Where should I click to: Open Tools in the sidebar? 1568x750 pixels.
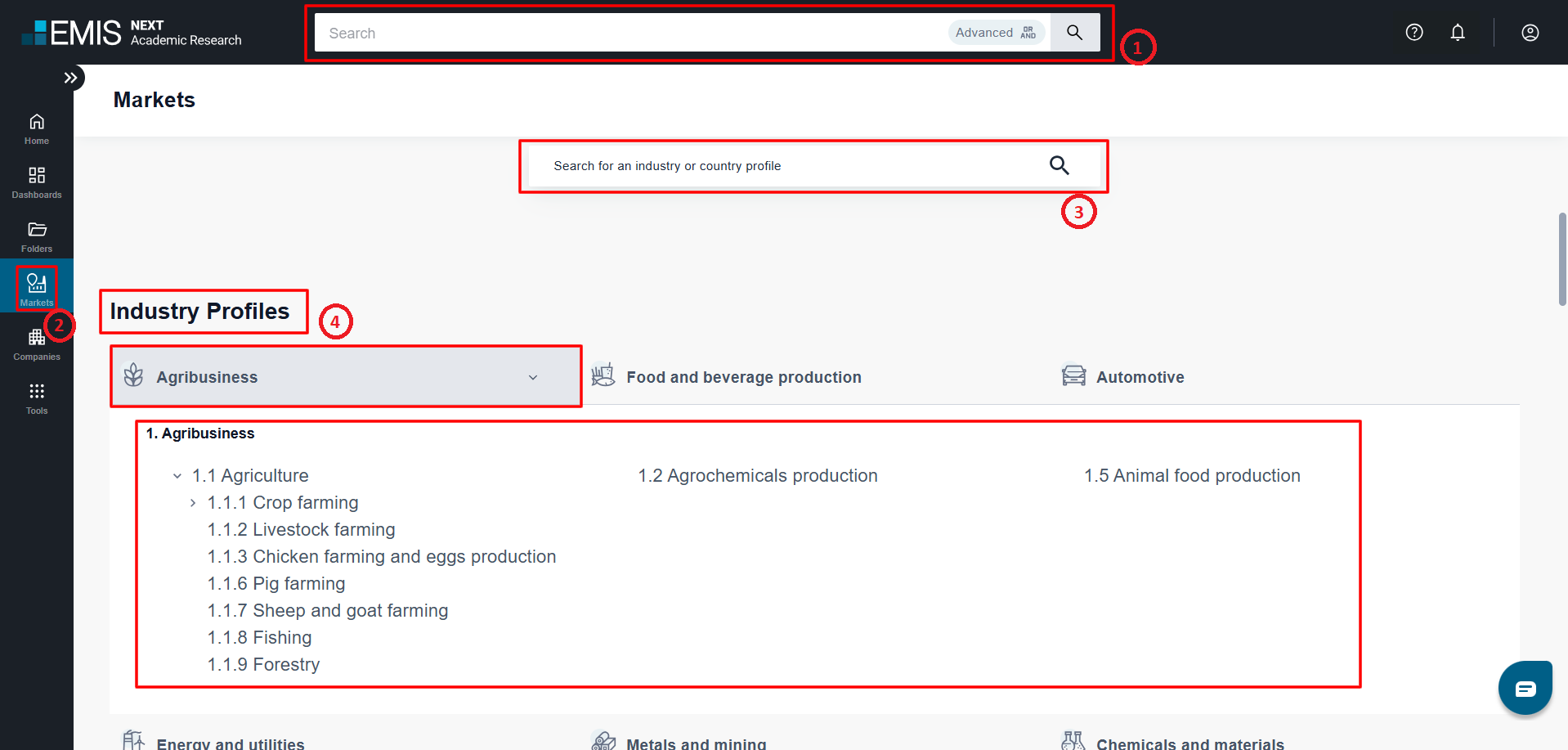37,399
